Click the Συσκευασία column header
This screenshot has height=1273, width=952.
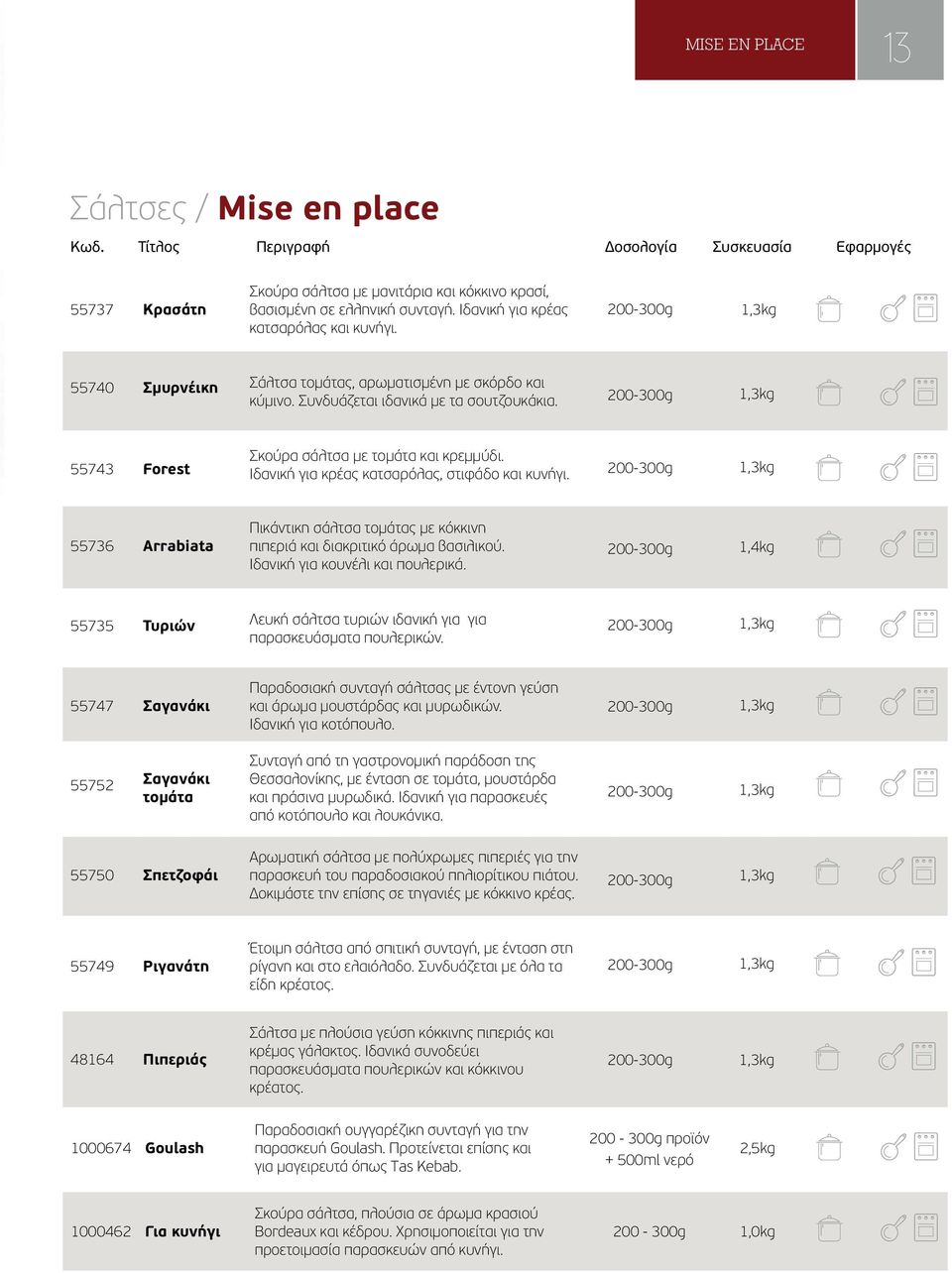click(752, 247)
